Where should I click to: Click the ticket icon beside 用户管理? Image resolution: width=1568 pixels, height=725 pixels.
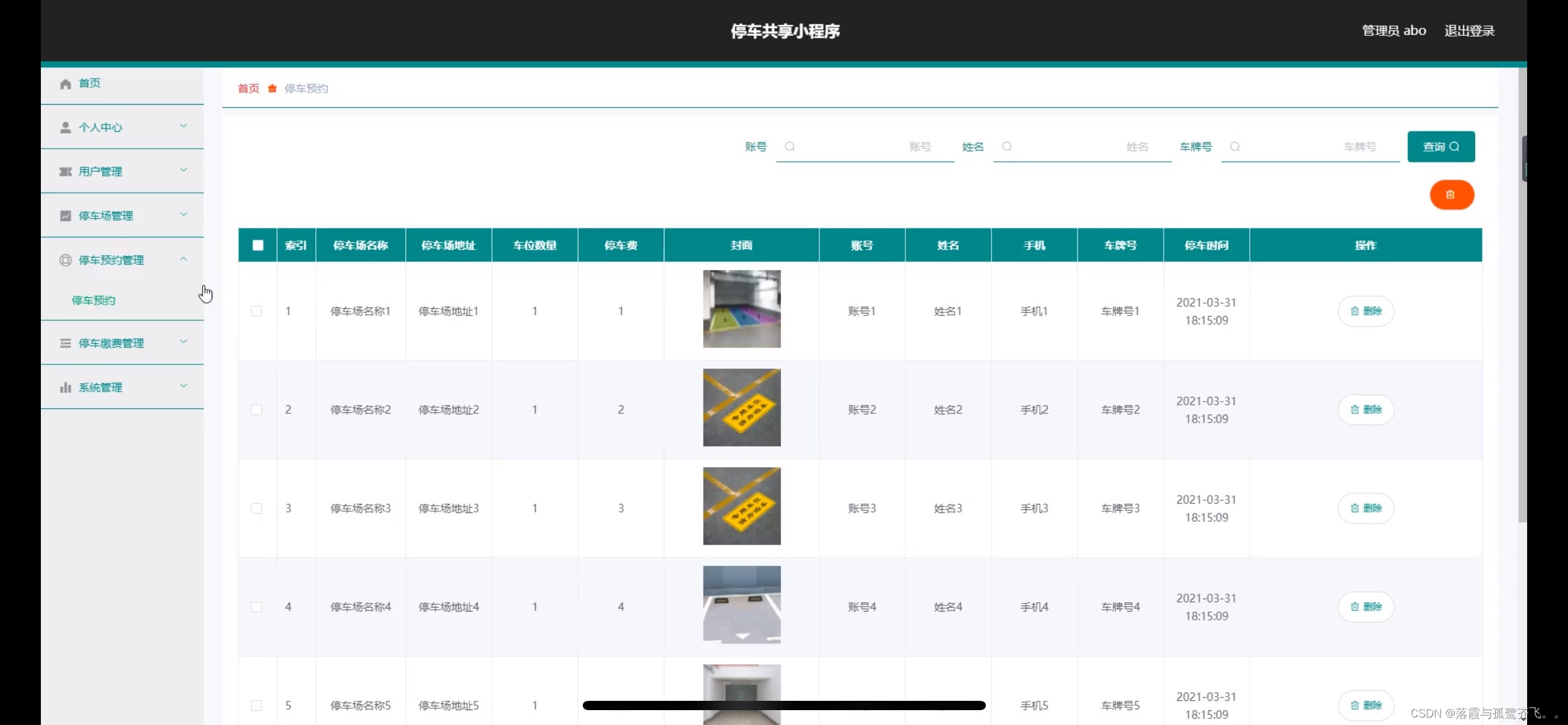click(x=65, y=172)
